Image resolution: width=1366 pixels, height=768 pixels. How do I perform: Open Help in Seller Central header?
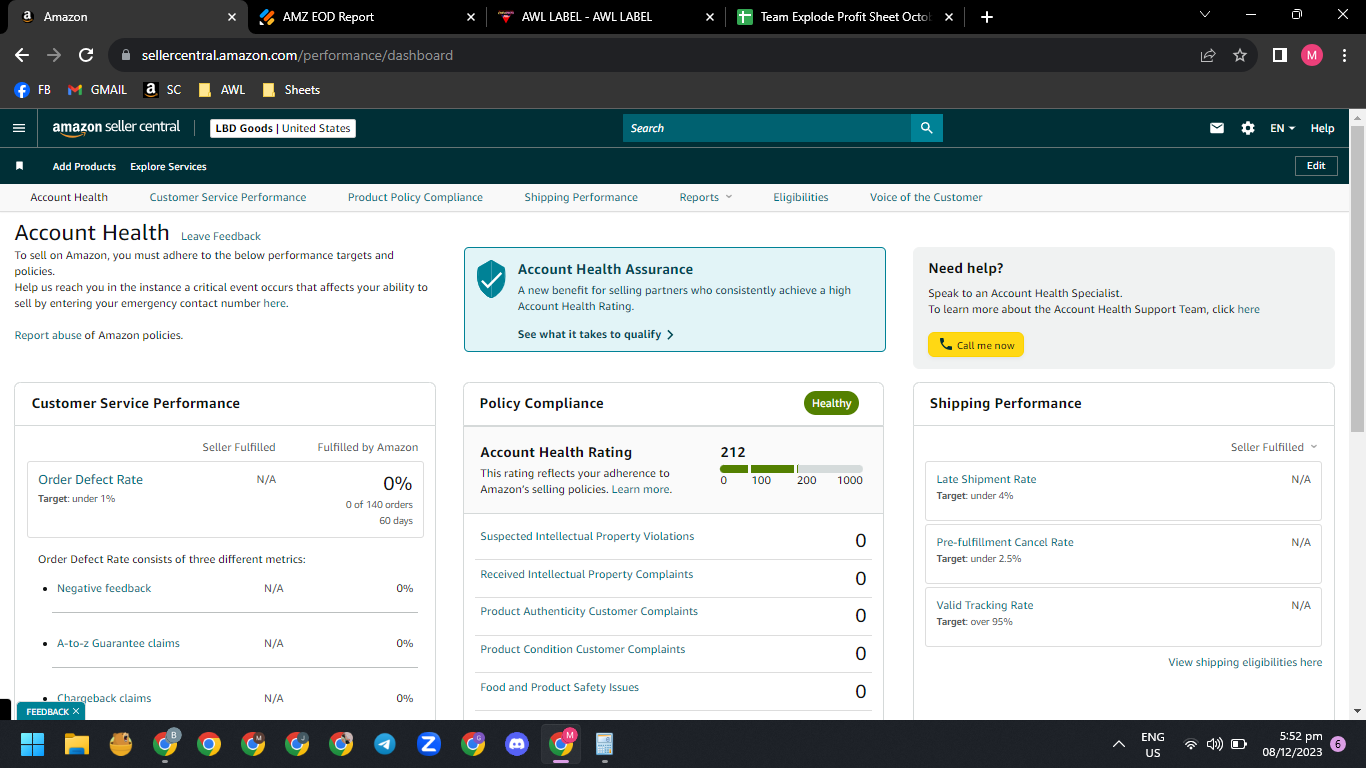(x=1322, y=128)
